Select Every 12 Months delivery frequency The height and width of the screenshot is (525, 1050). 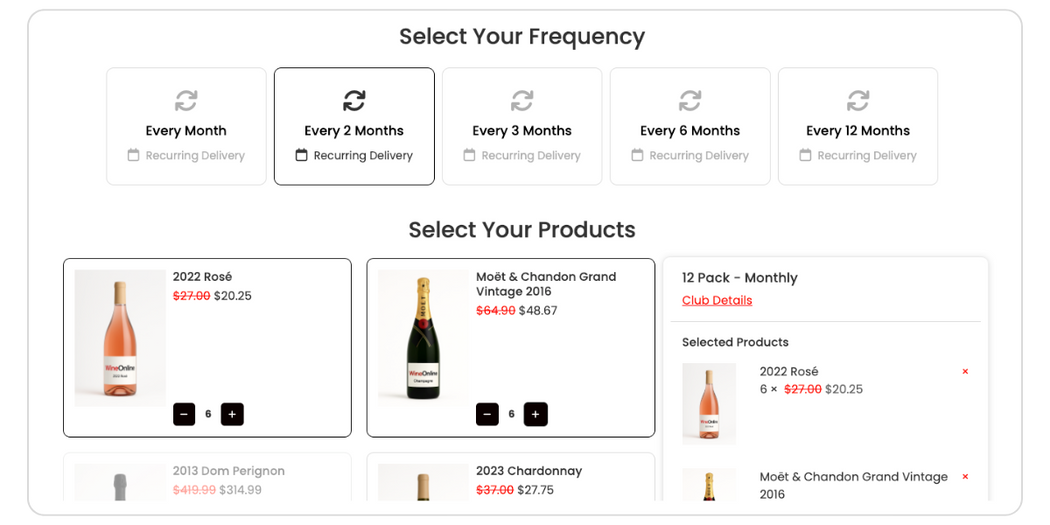(x=858, y=127)
